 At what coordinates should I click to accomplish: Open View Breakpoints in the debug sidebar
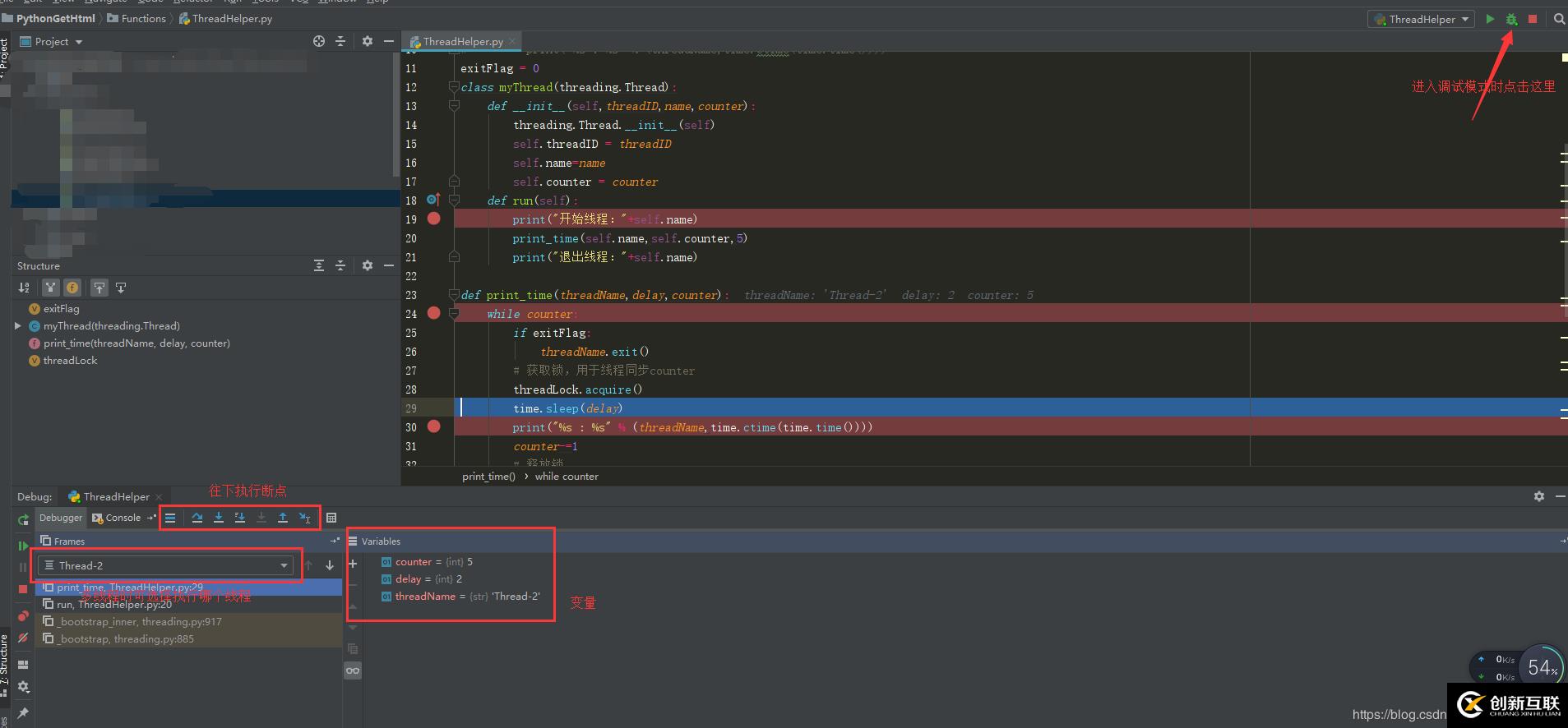point(23,616)
